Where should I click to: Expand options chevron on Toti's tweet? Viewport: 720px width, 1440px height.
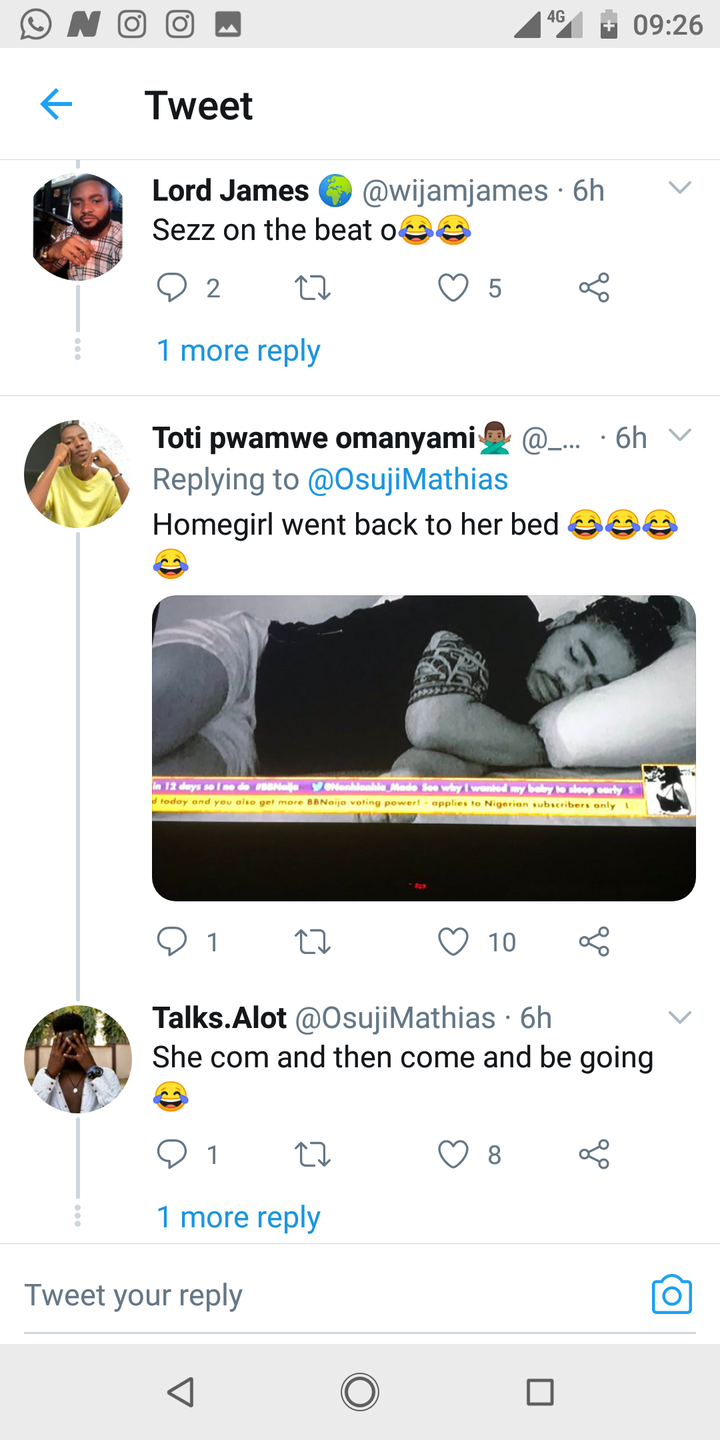(x=680, y=435)
